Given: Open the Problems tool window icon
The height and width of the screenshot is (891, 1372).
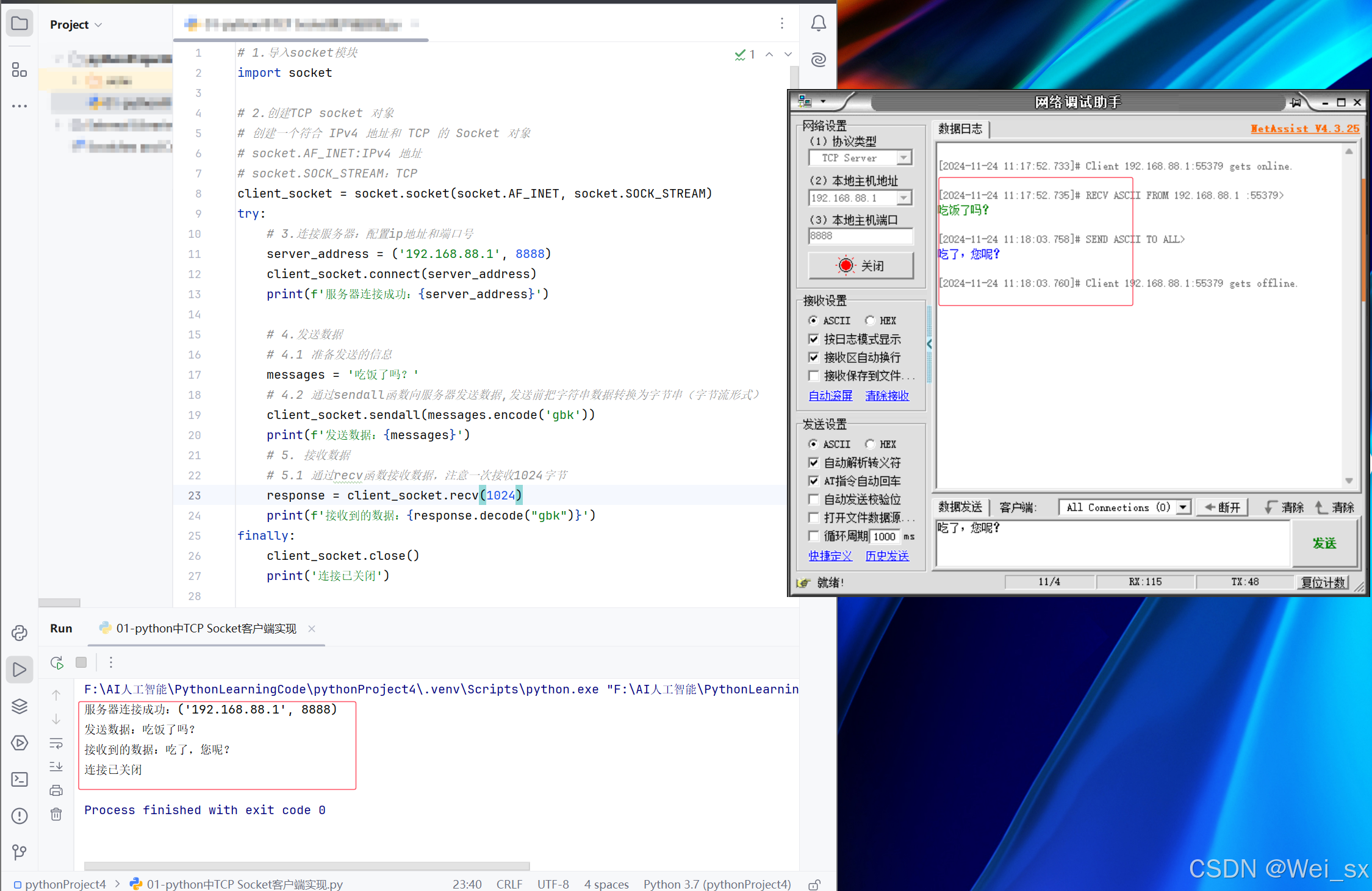Looking at the screenshot, I should (x=20, y=815).
